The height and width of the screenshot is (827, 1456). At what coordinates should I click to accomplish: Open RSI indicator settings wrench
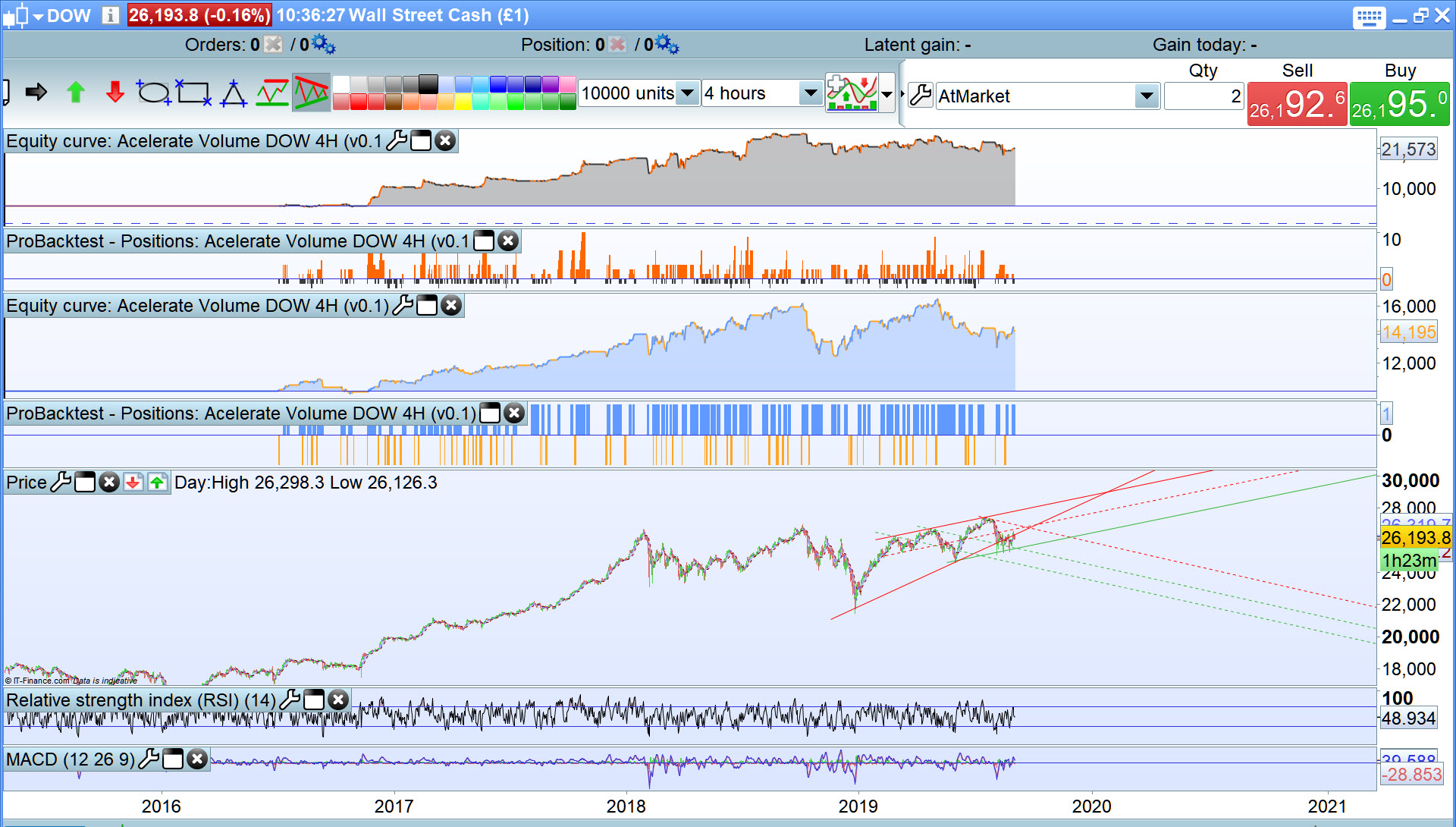(x=290, y=700)
